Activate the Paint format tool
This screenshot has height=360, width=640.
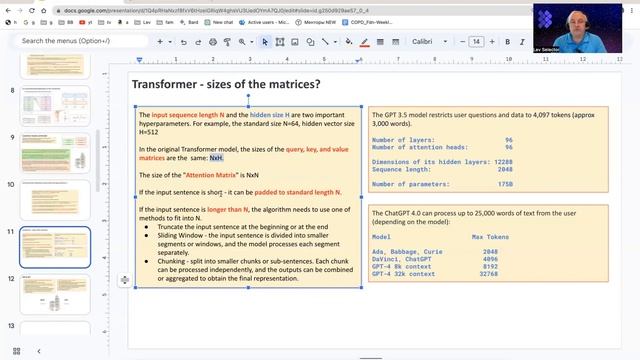pos(227,42)
